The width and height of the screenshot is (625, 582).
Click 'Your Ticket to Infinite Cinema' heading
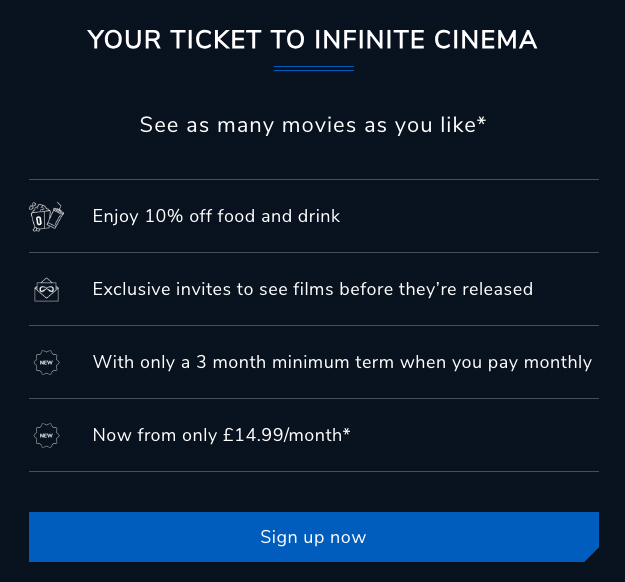[x=312, y=40]
